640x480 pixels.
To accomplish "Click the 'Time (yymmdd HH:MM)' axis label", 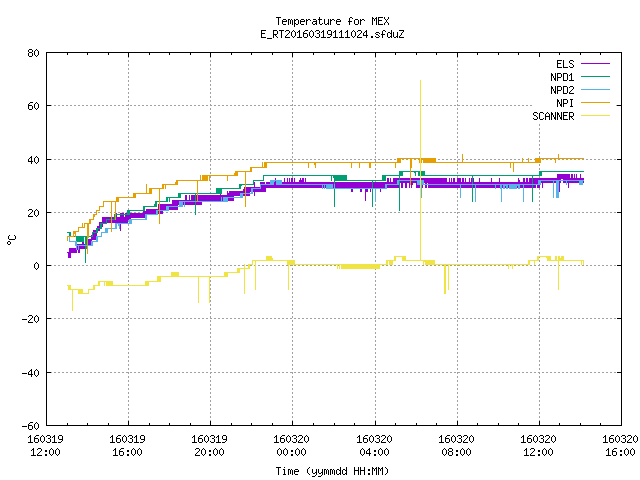I will (x=332, y=471).
